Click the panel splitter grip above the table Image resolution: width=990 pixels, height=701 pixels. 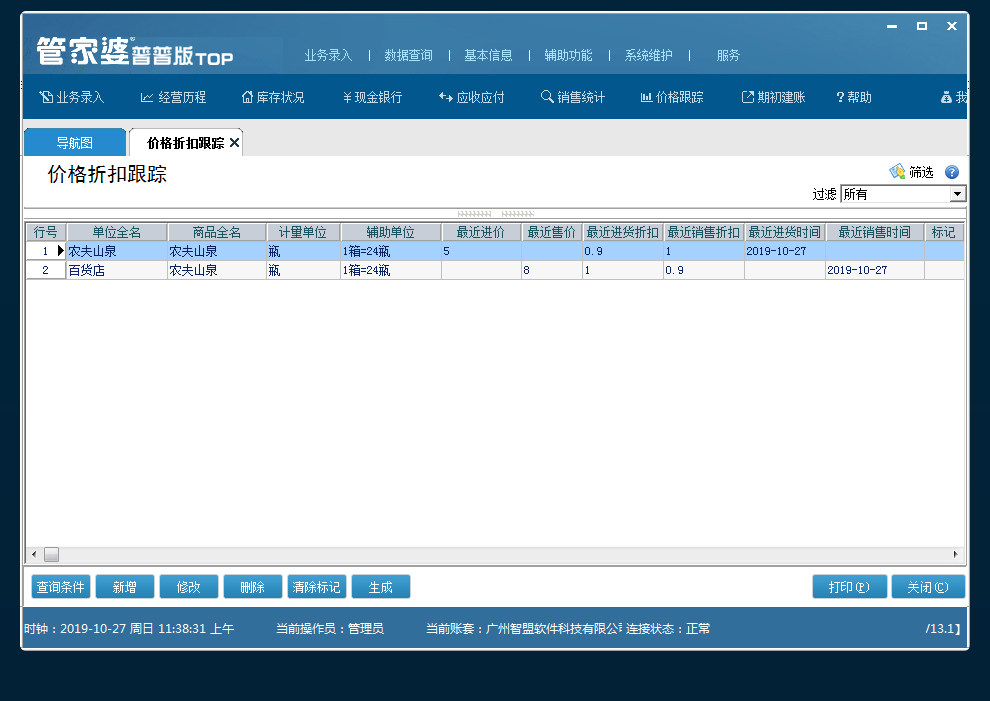[496, 213]
